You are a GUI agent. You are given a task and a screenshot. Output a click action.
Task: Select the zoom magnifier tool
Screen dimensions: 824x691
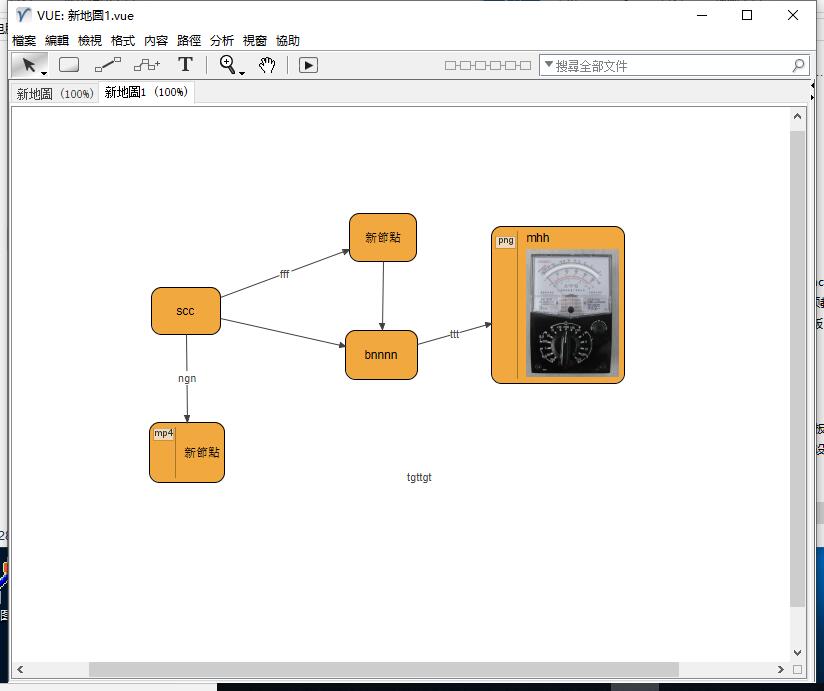(228, 65)
